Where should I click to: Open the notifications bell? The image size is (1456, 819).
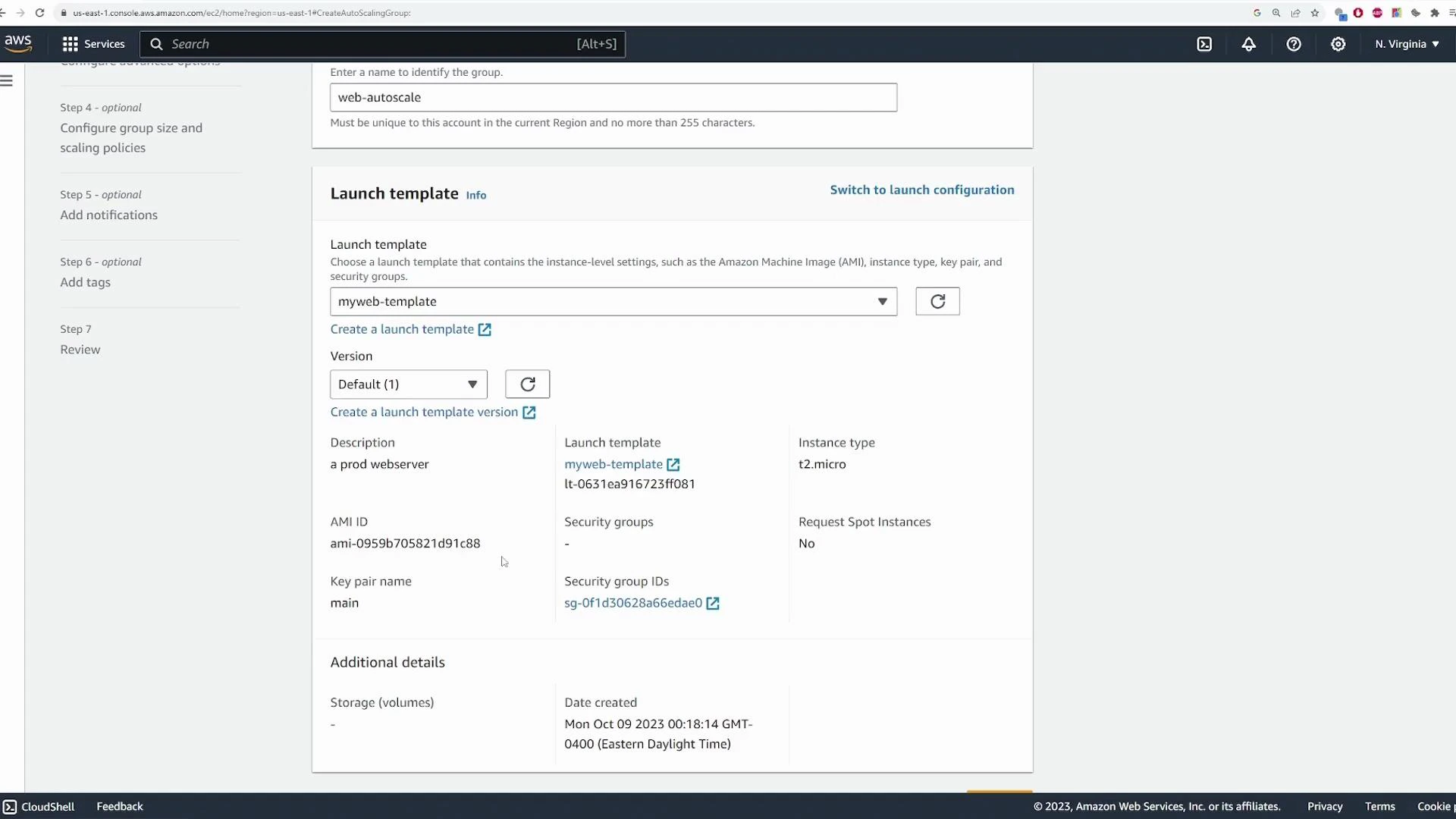1248,44
